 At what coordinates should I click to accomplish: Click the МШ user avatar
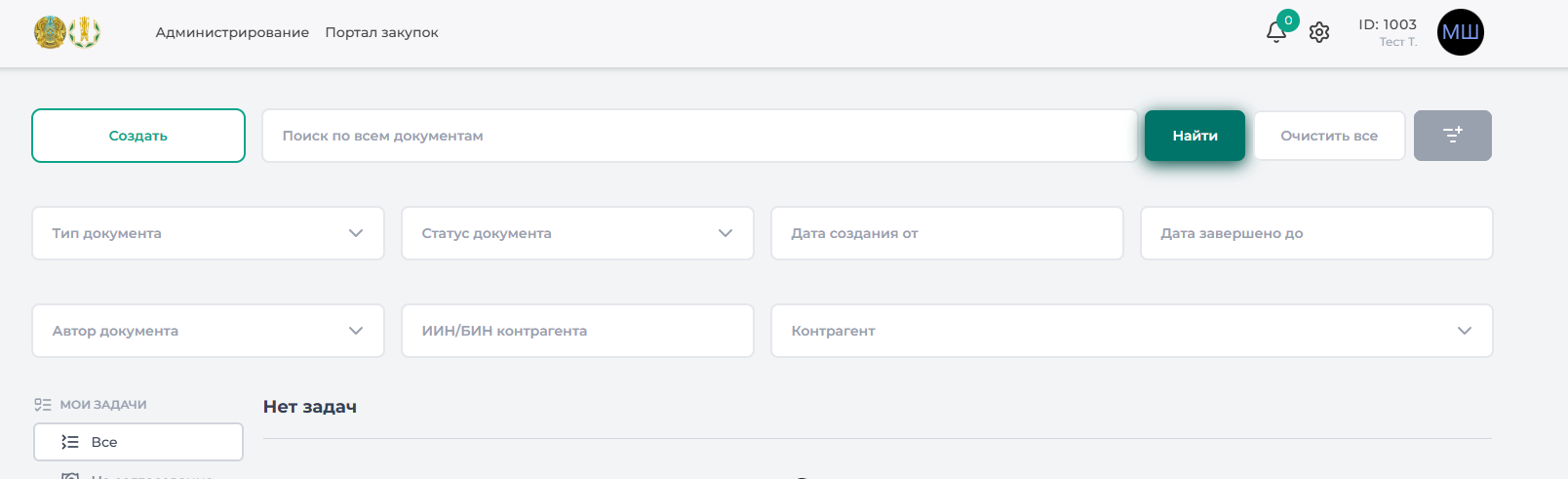[1460, 32]
